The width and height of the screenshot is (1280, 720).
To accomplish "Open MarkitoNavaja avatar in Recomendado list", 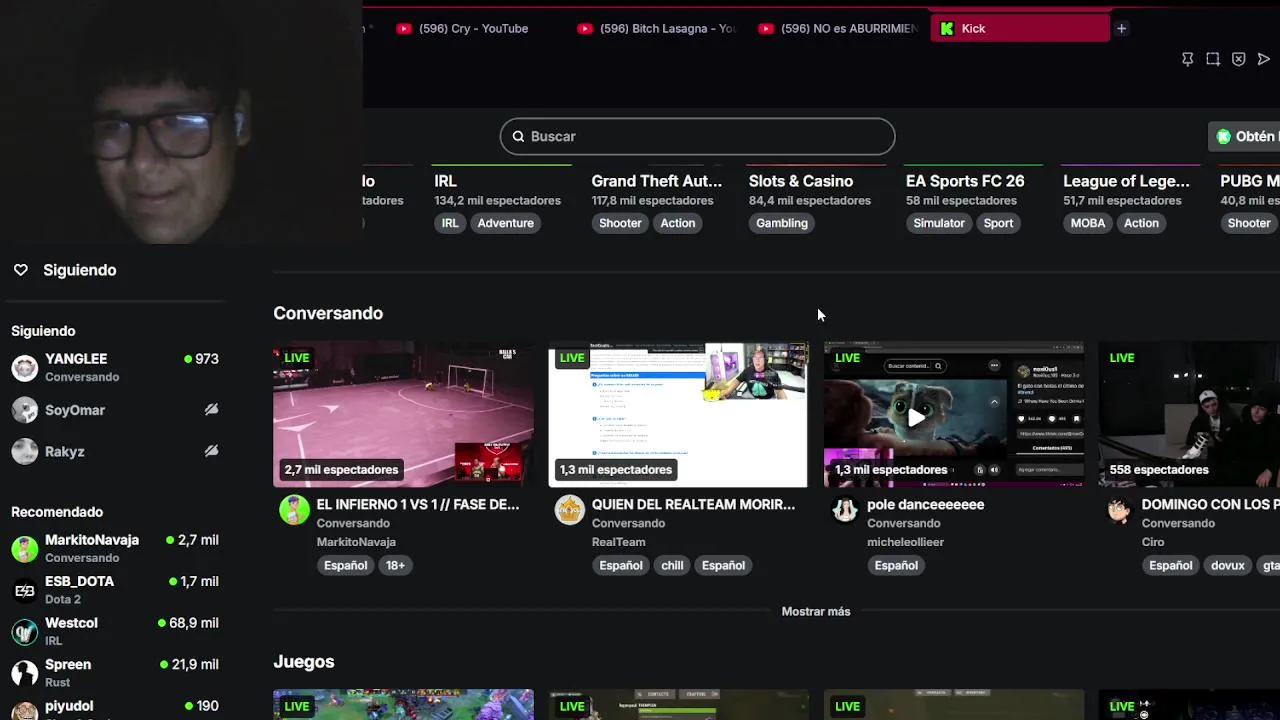I will (25, 549).
